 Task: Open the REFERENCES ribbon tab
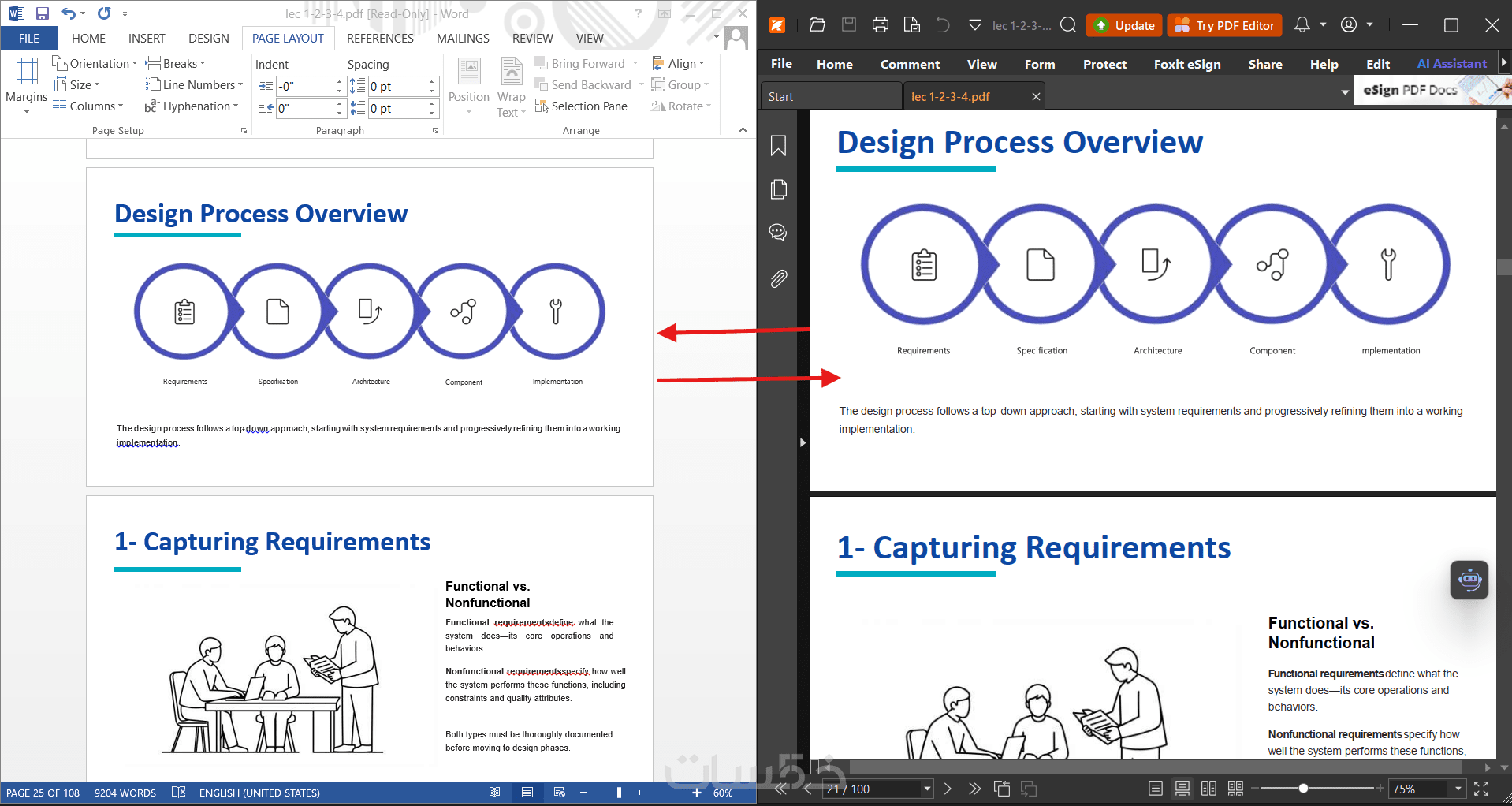click(380, 38)
